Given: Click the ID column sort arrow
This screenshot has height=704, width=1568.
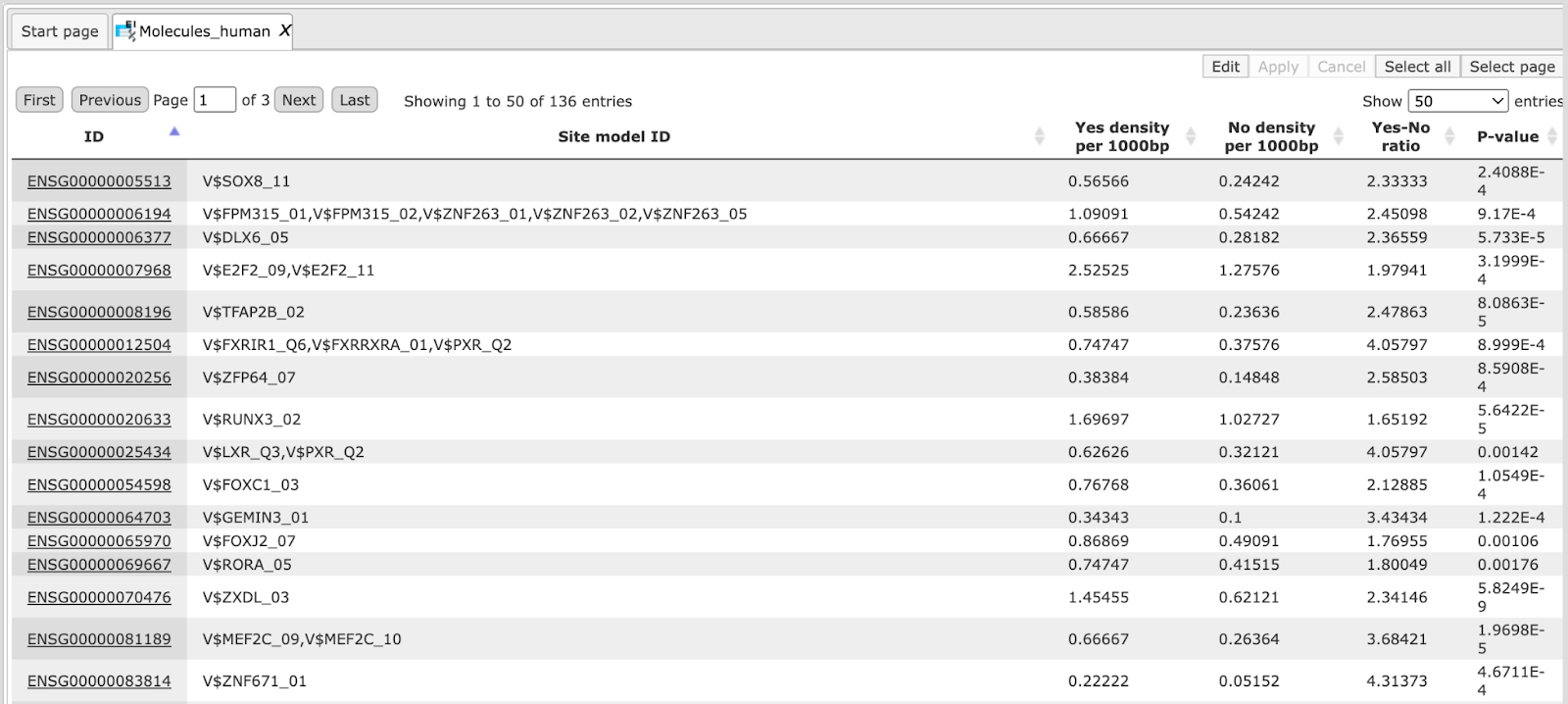Looking at the screenshot, I should pyautogui.click(x=174, y=131).
